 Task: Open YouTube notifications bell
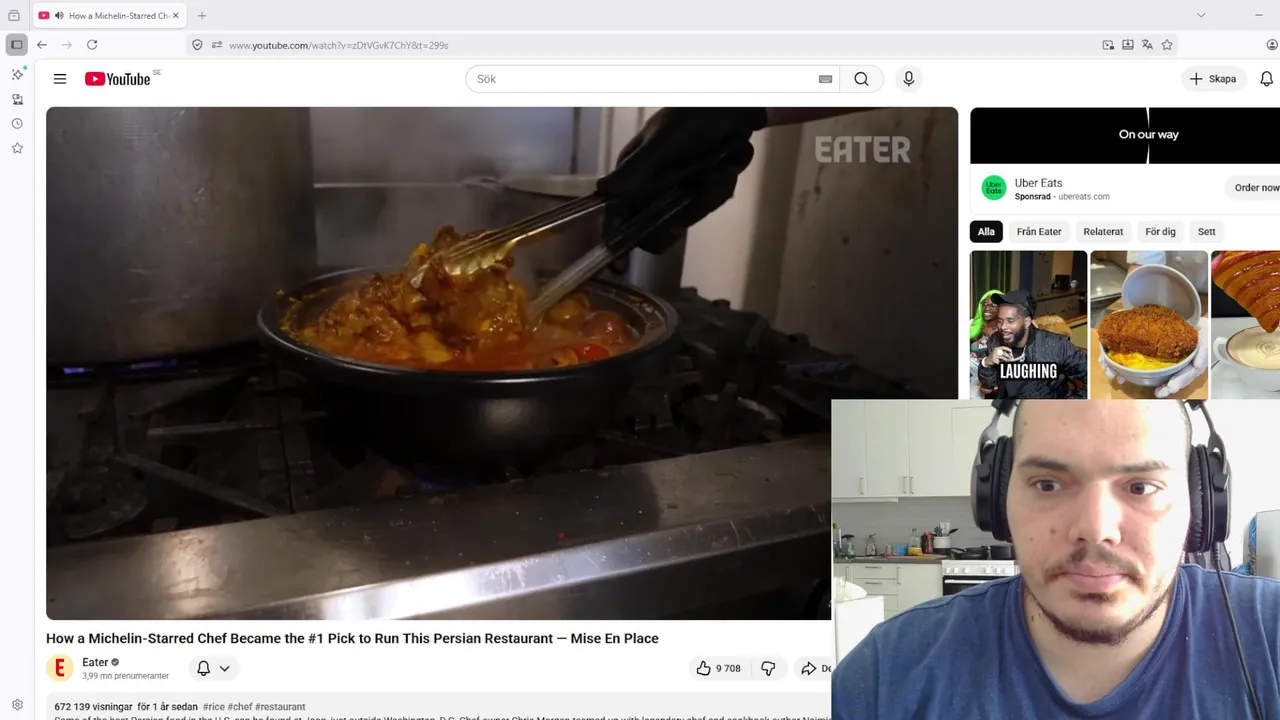tap(1266, 79)
